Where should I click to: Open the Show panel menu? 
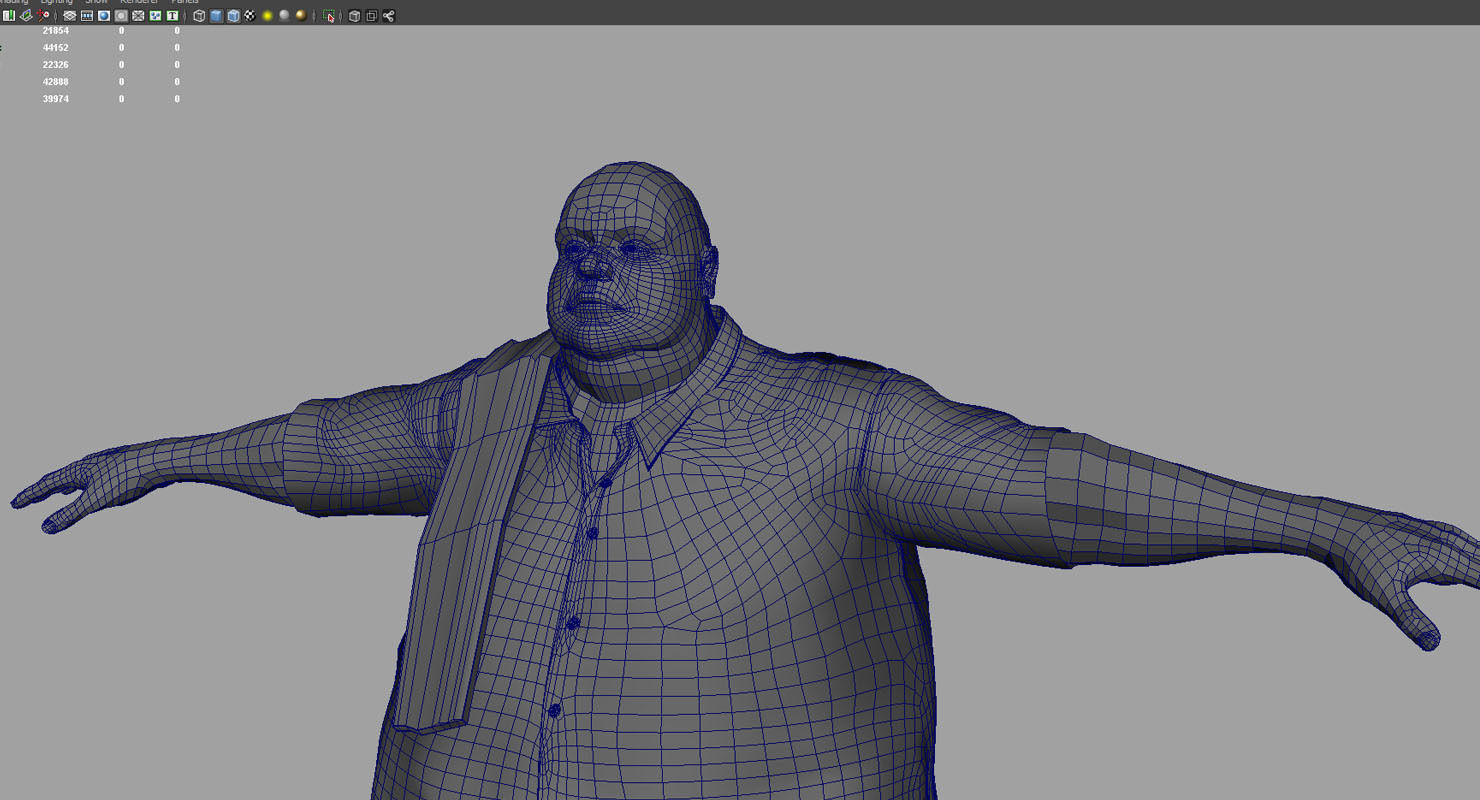tap(96, 2)
